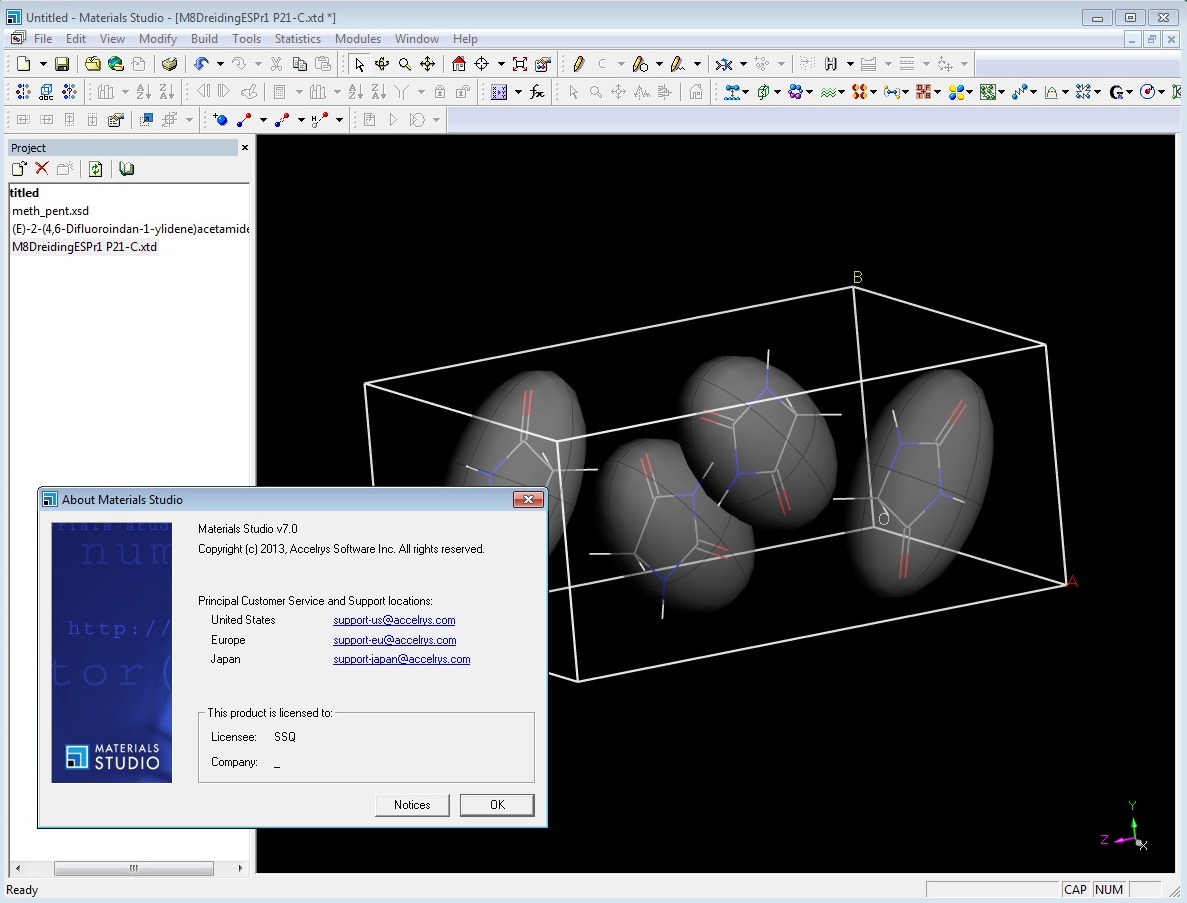This screenshot has height=903, width=1187.
Task: Activate the Selection arrow tool
Action: [x=359, y=64]
